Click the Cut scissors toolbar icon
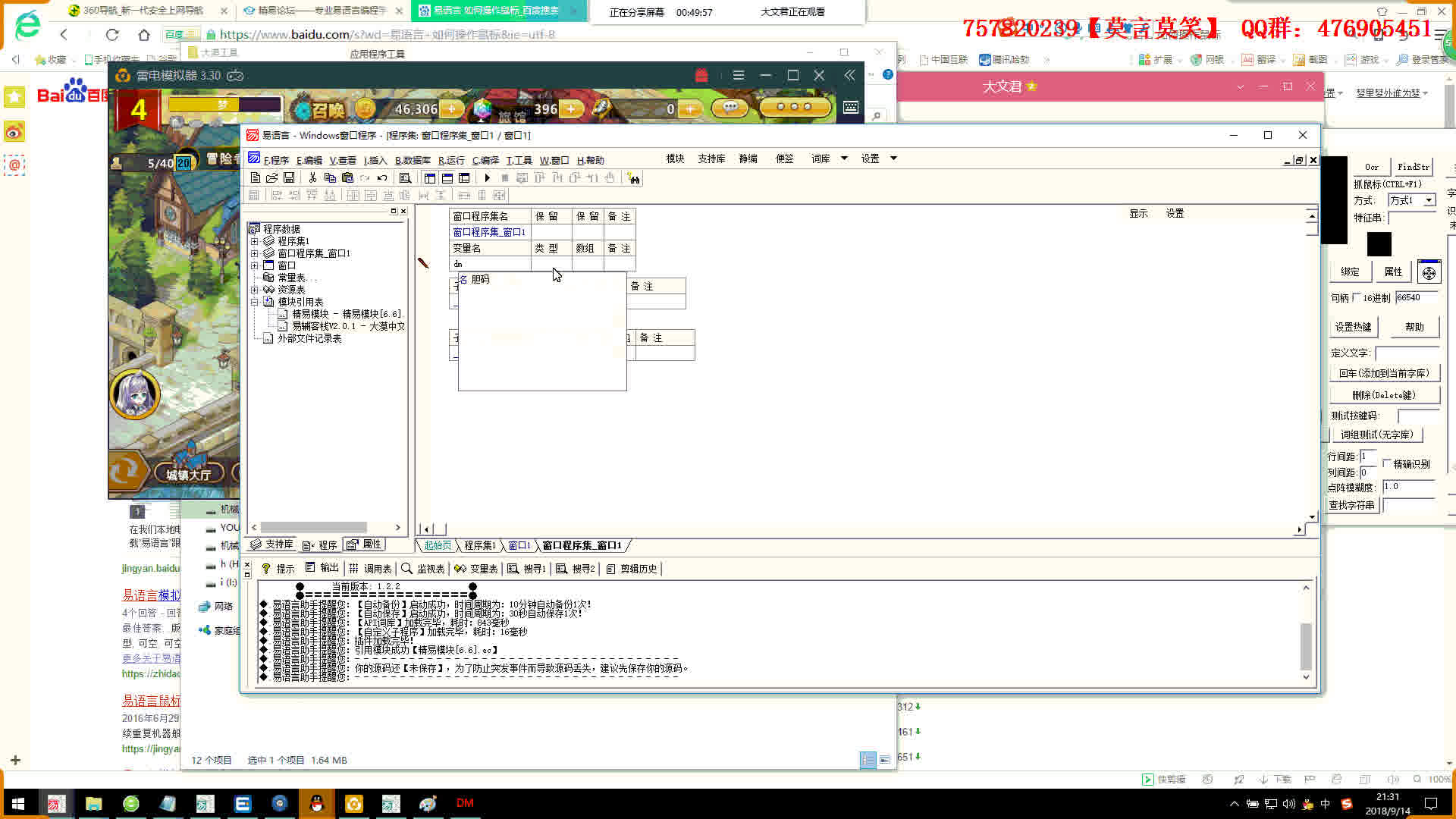 pos(312,178)
